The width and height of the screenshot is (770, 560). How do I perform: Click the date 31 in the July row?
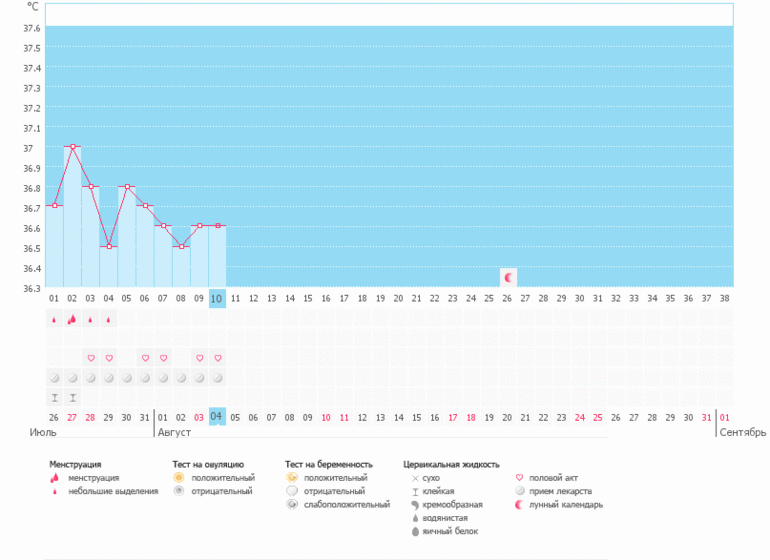pyautogui.click(x=144, y=418)
